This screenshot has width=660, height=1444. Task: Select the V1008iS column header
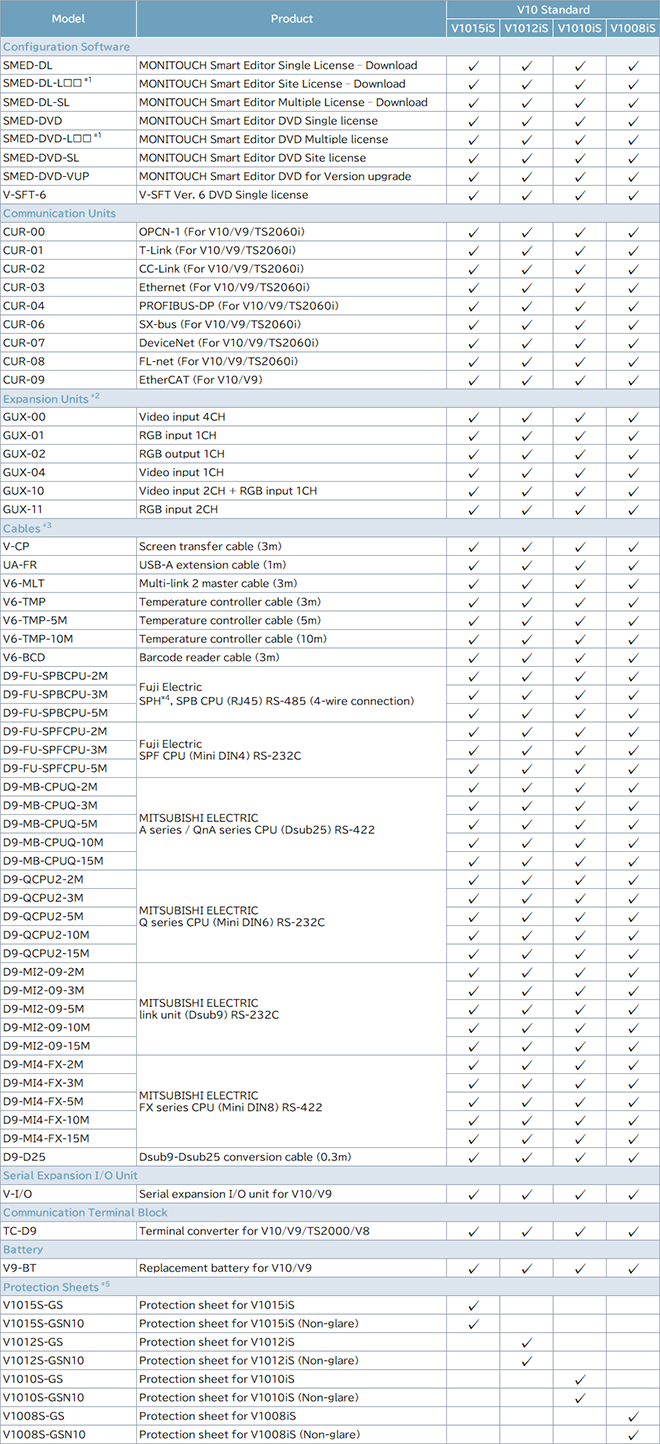pos(633,28)
